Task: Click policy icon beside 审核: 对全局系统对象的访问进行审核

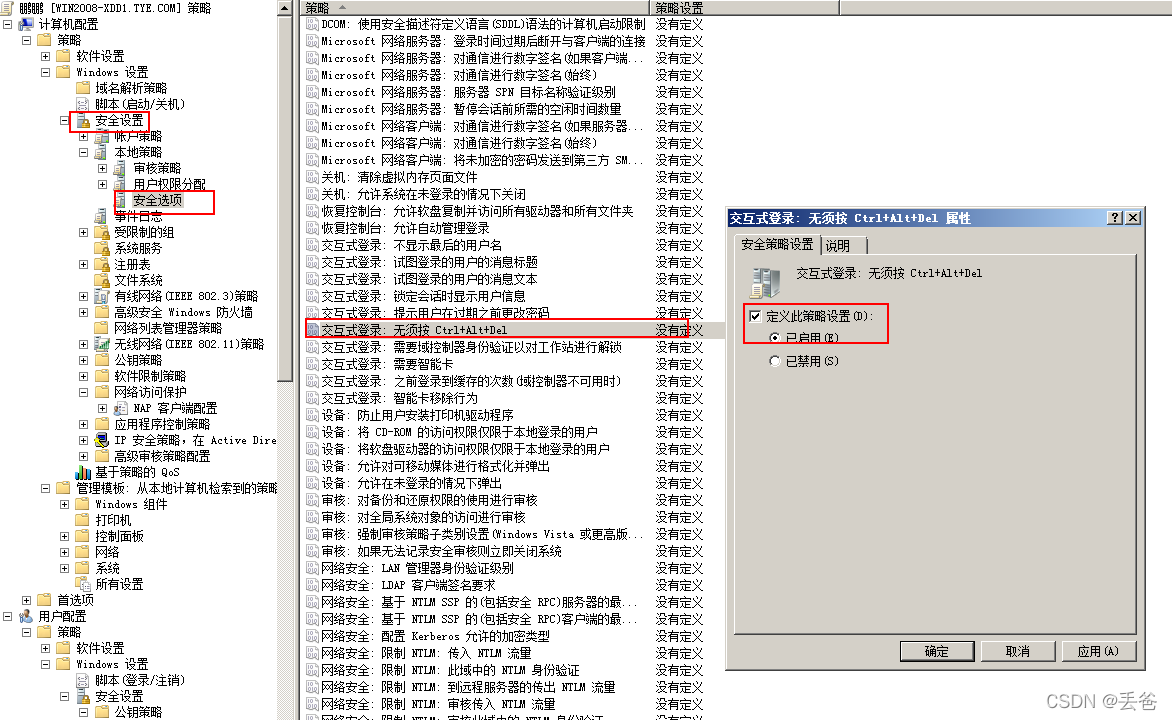Action: [x=312, y=517]
